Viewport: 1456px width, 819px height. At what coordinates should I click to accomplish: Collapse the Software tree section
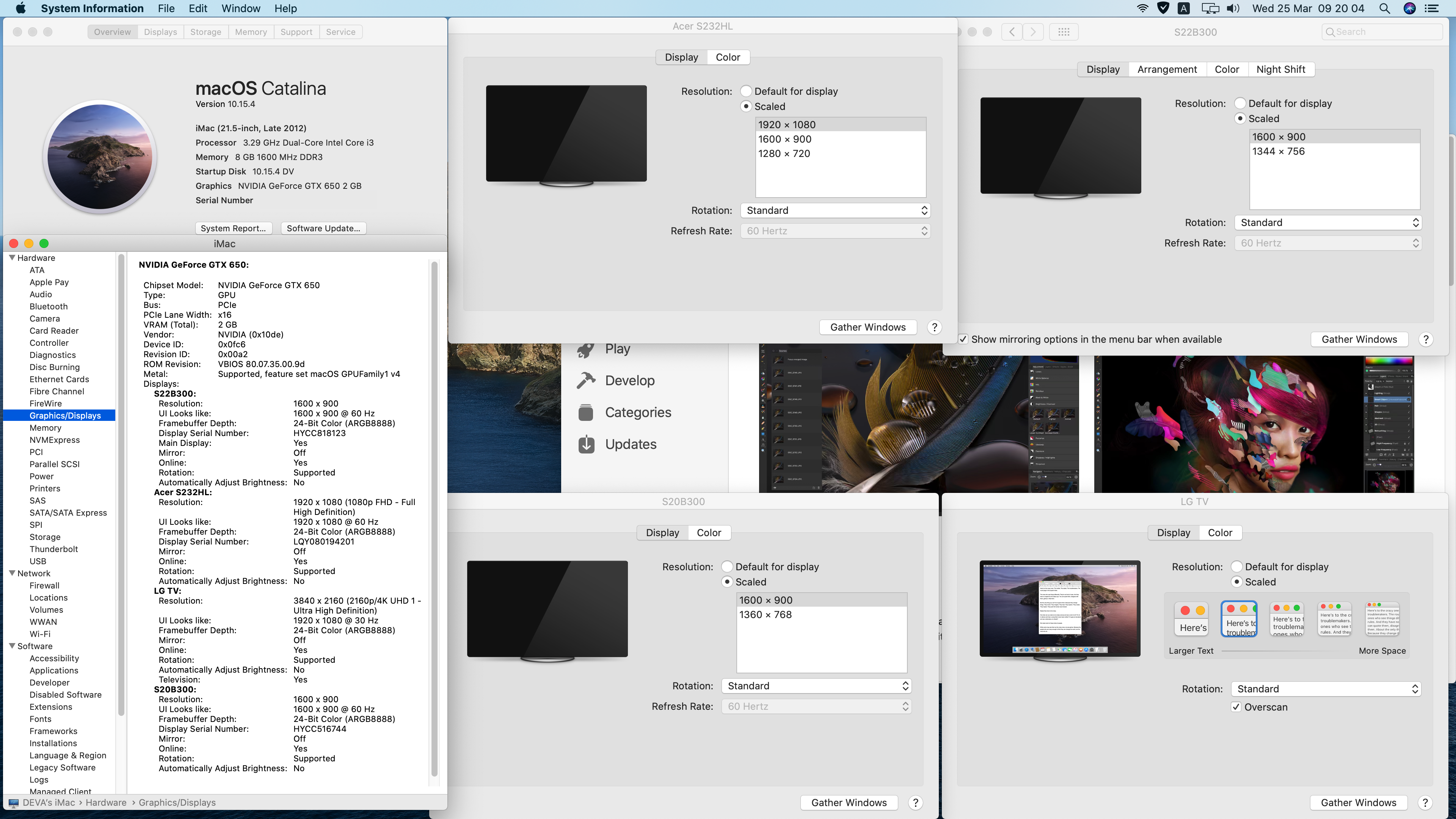click(12, 646)
